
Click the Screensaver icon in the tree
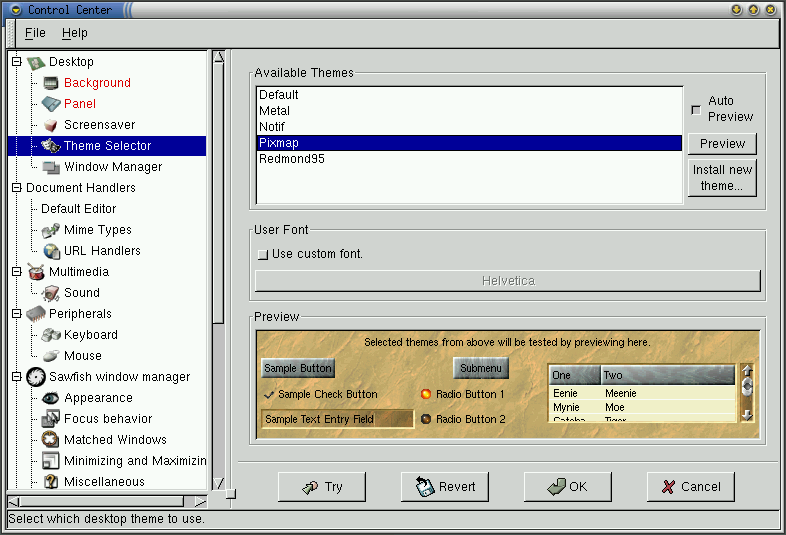pyautogui.click(x=51, y=125)
